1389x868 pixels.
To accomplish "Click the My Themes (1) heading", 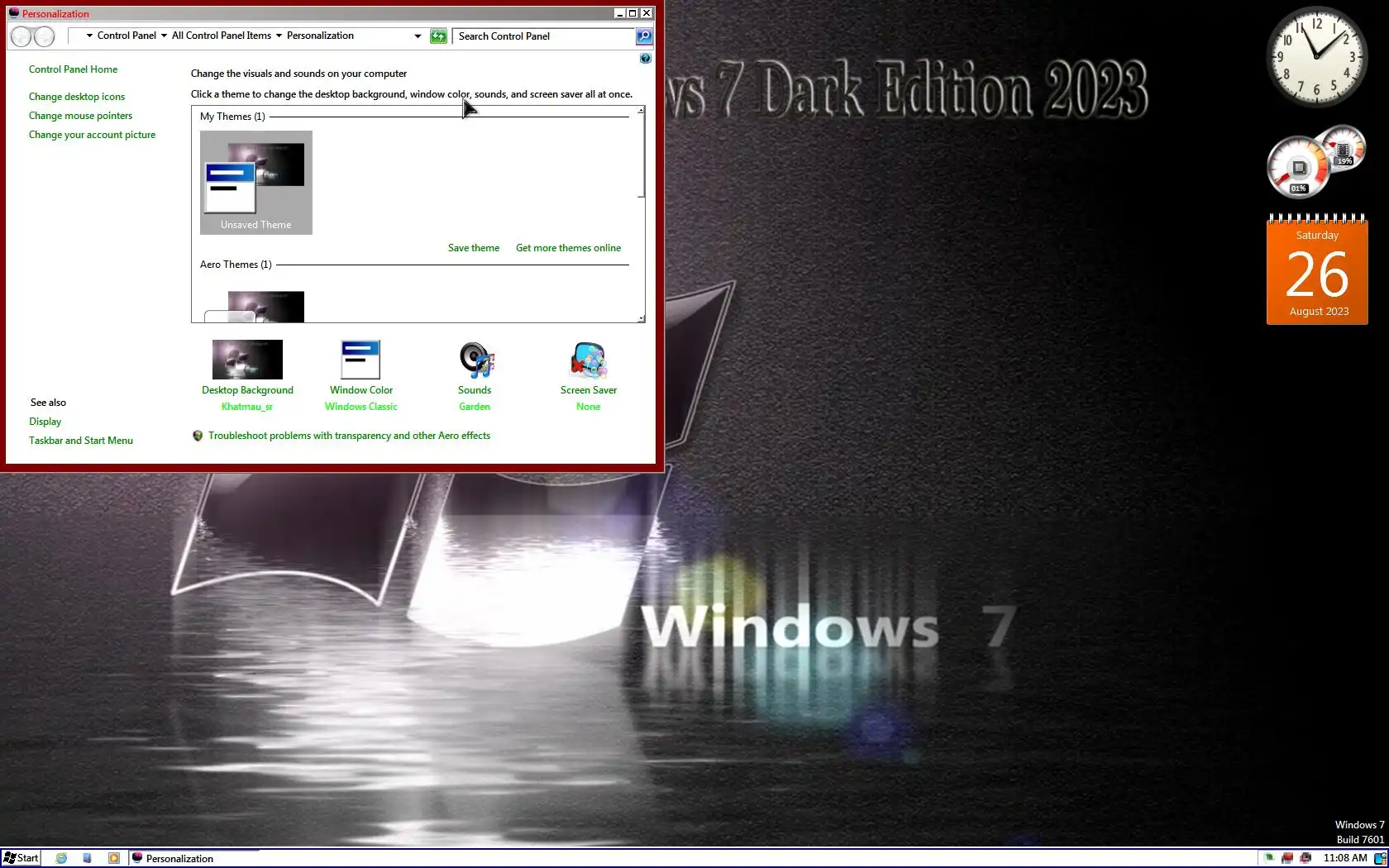I will (x=232, y=117).
